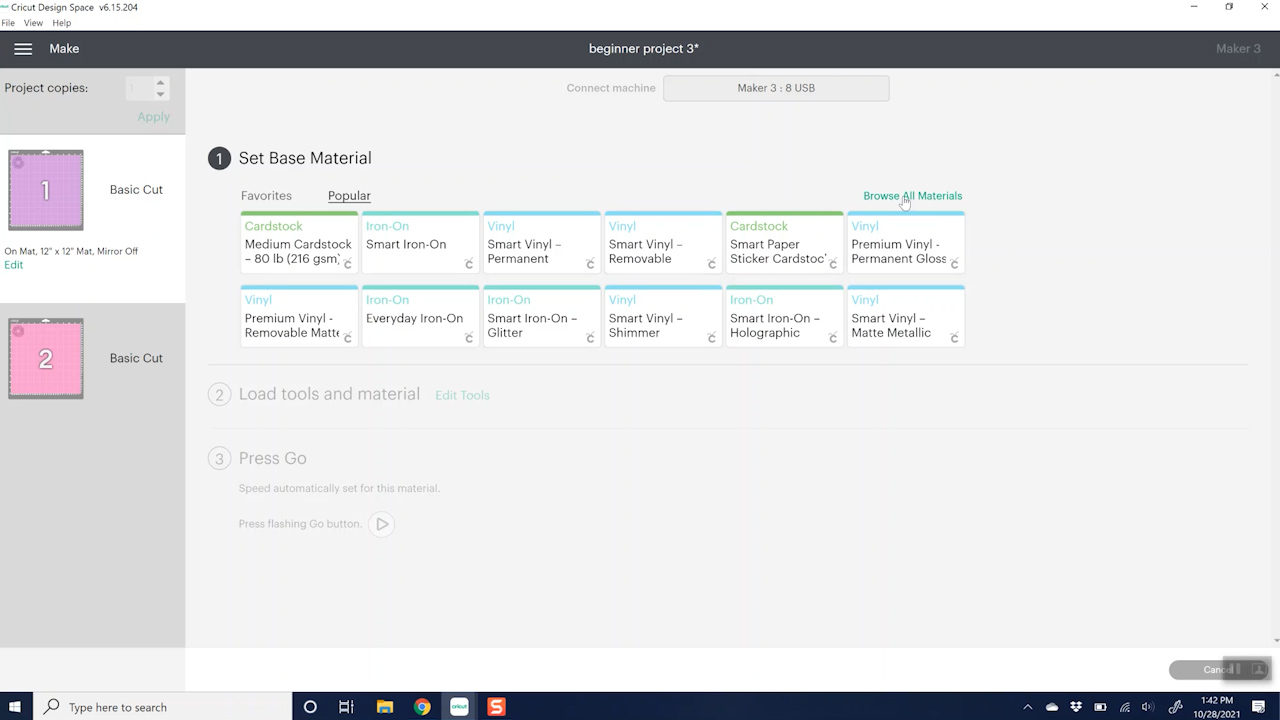Switch to Popular materials tab

(x=349, y=196)
